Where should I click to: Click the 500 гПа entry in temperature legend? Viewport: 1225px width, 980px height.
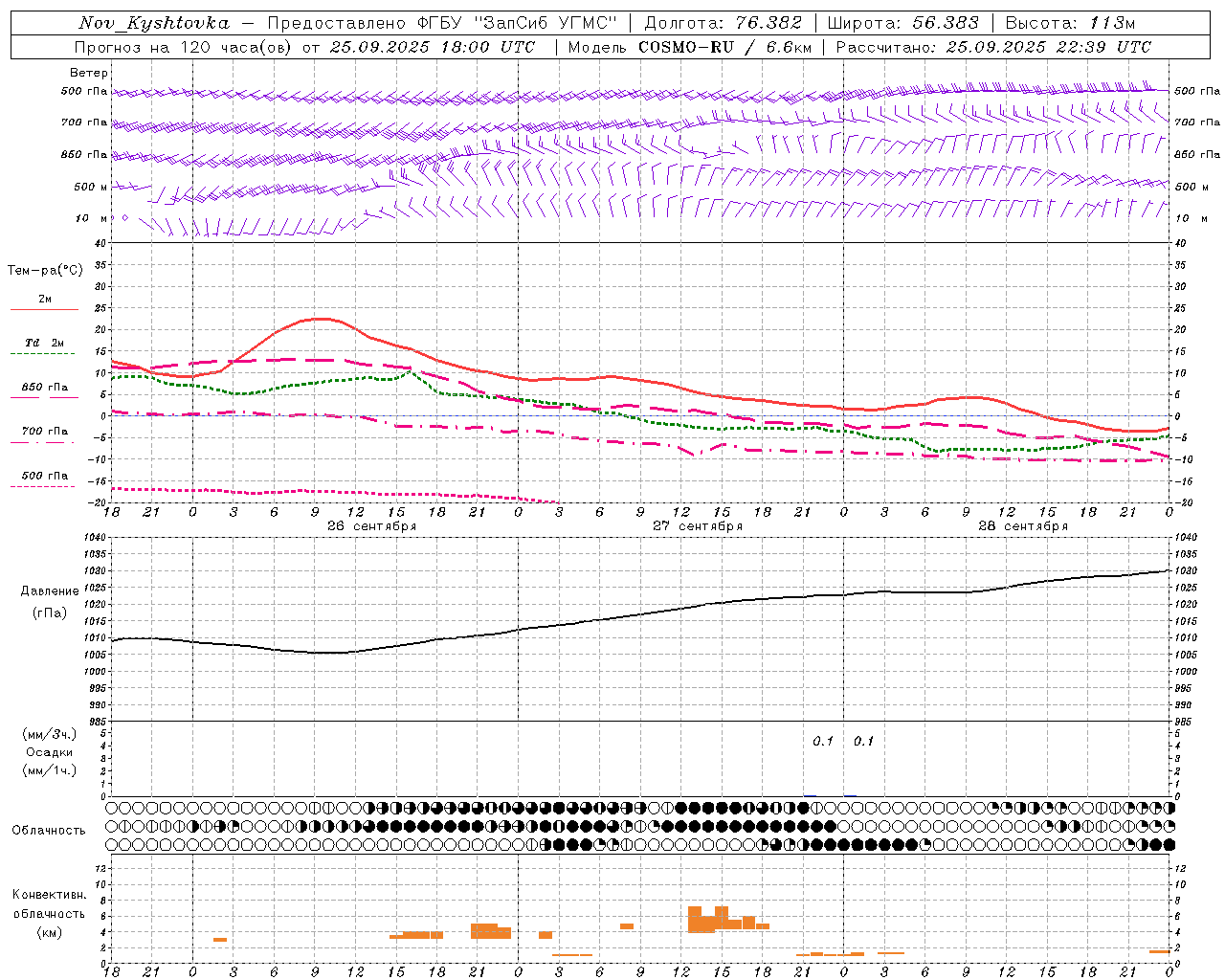[x=44, y=479]
